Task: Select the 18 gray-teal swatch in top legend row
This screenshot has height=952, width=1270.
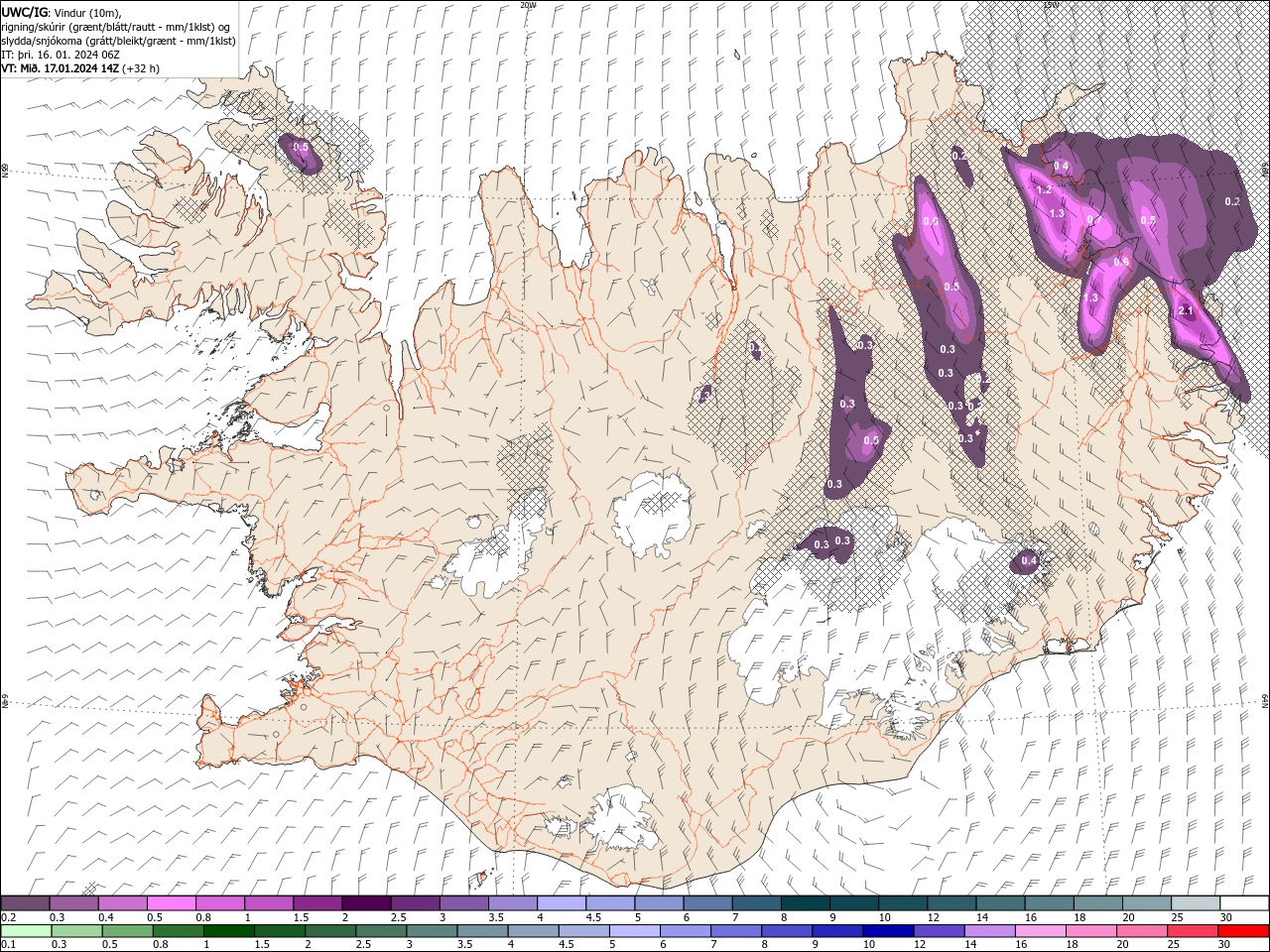Action: click(1097, 903)
